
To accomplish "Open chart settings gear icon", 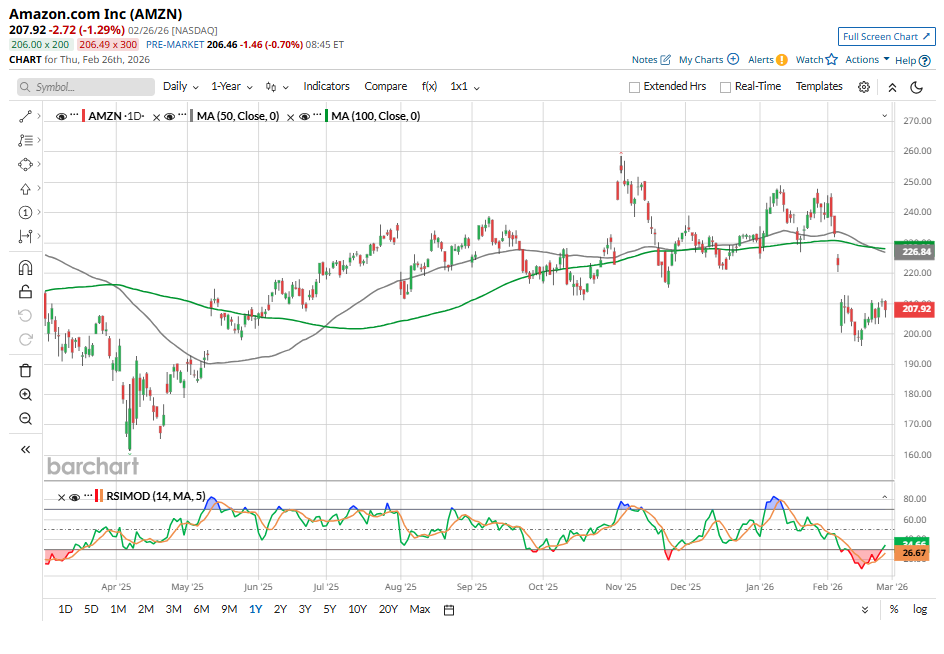I will pos(864,87).
